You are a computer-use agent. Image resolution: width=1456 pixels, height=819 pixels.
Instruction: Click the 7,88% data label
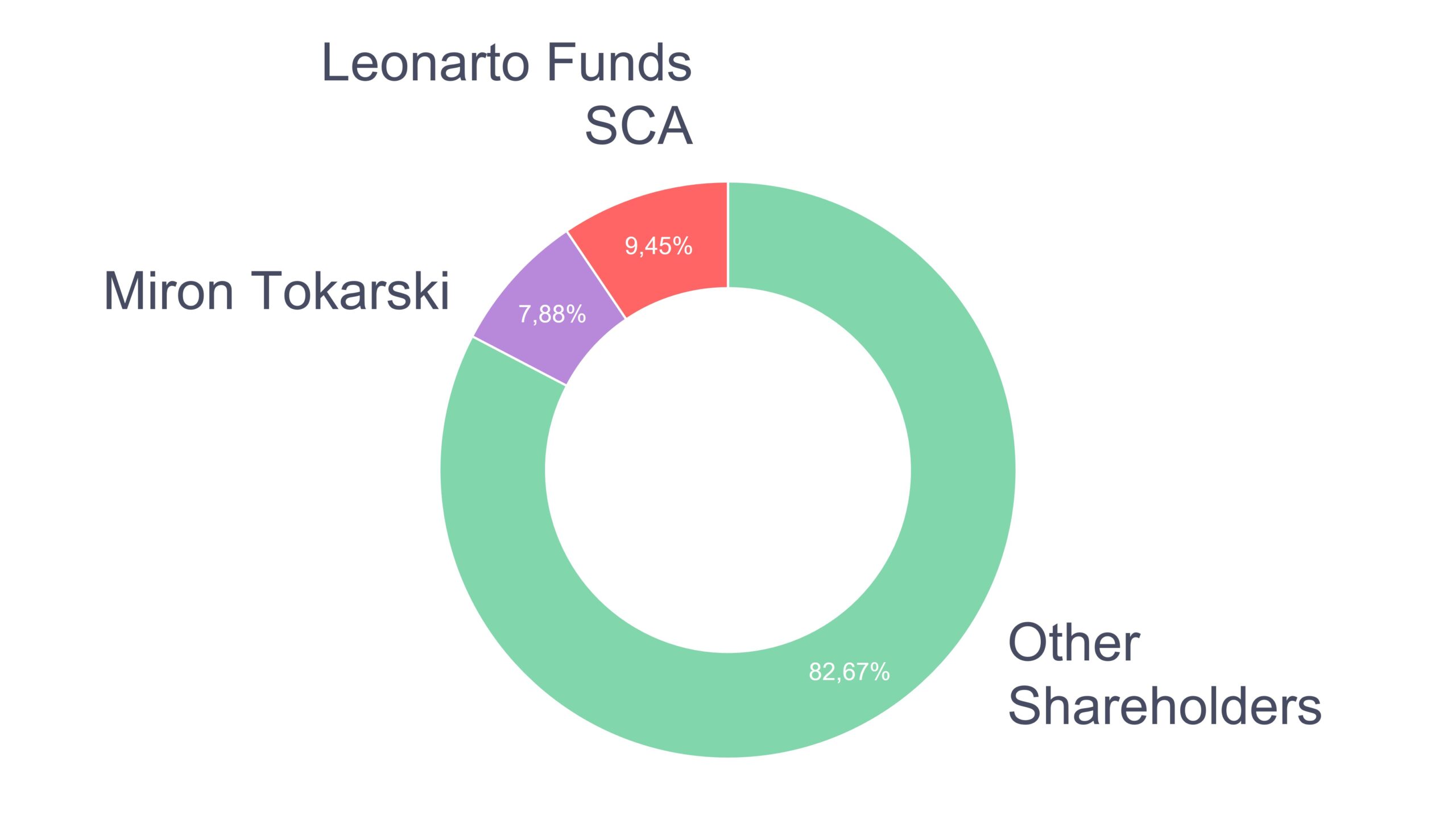552,314
